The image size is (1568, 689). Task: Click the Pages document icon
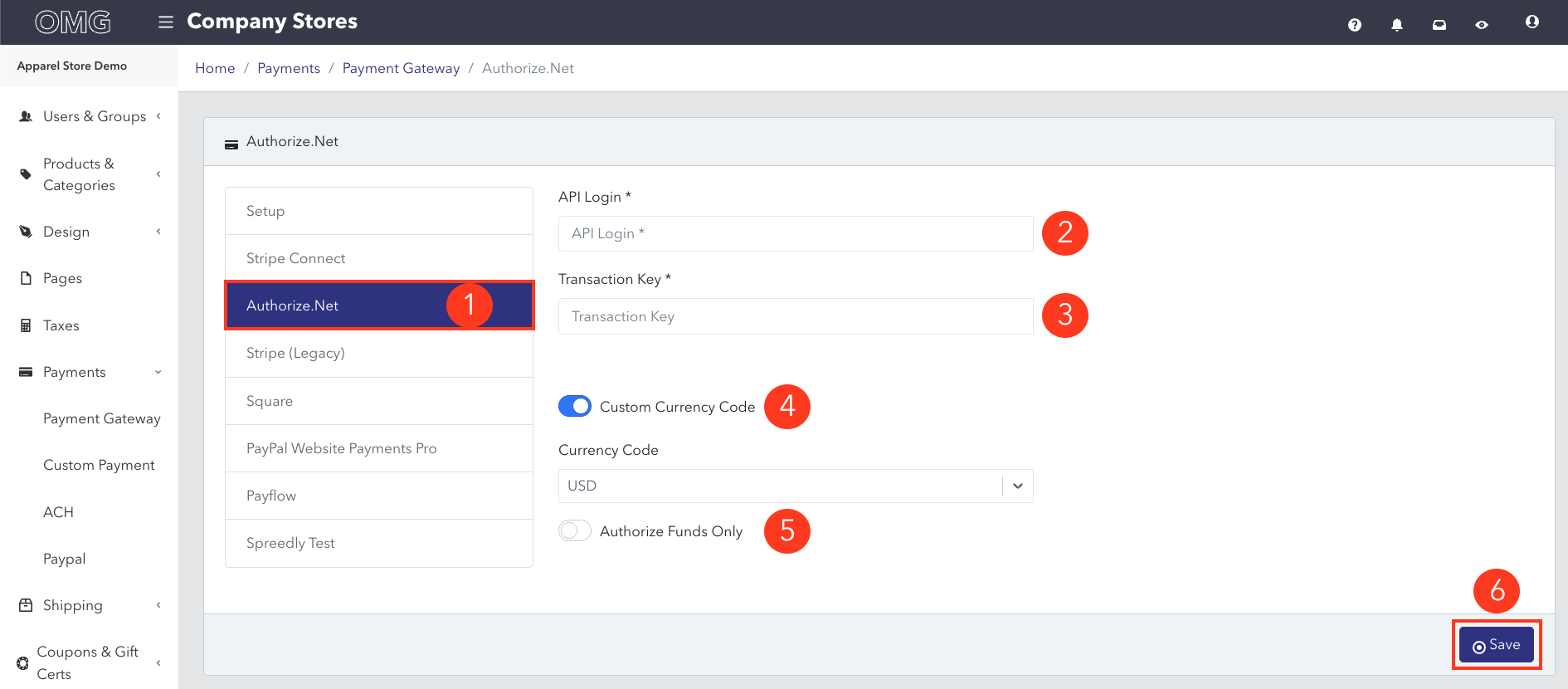tap(26, 278)
